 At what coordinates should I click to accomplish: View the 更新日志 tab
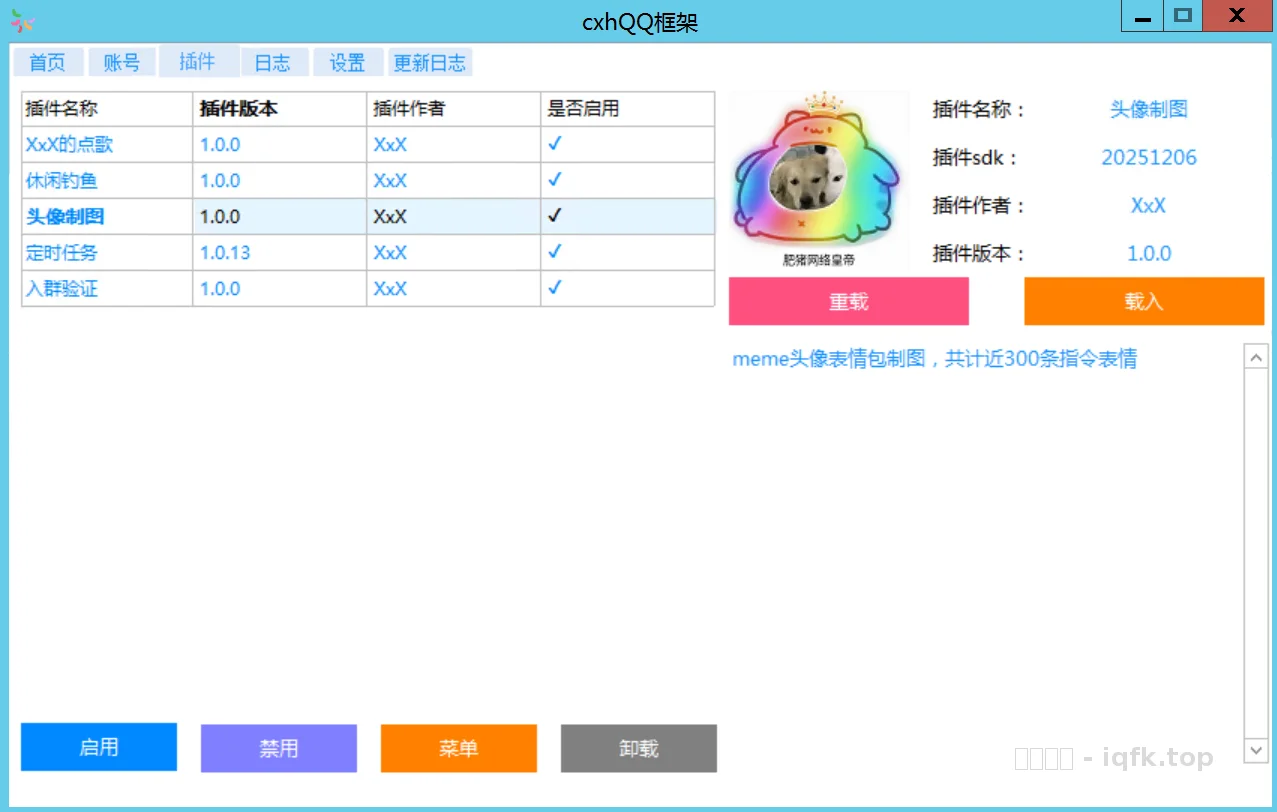tap(430, 61)
